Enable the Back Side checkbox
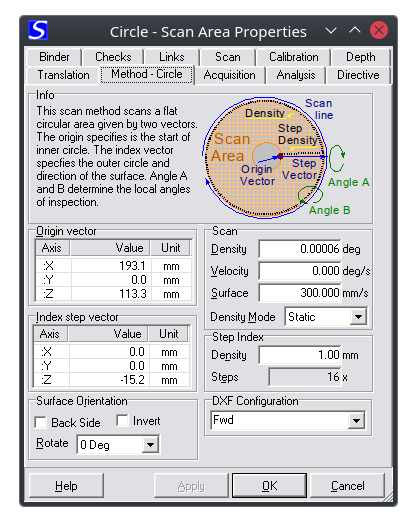Image resolution: width=417 pixels, height=530 pixels. coord(41,423)
